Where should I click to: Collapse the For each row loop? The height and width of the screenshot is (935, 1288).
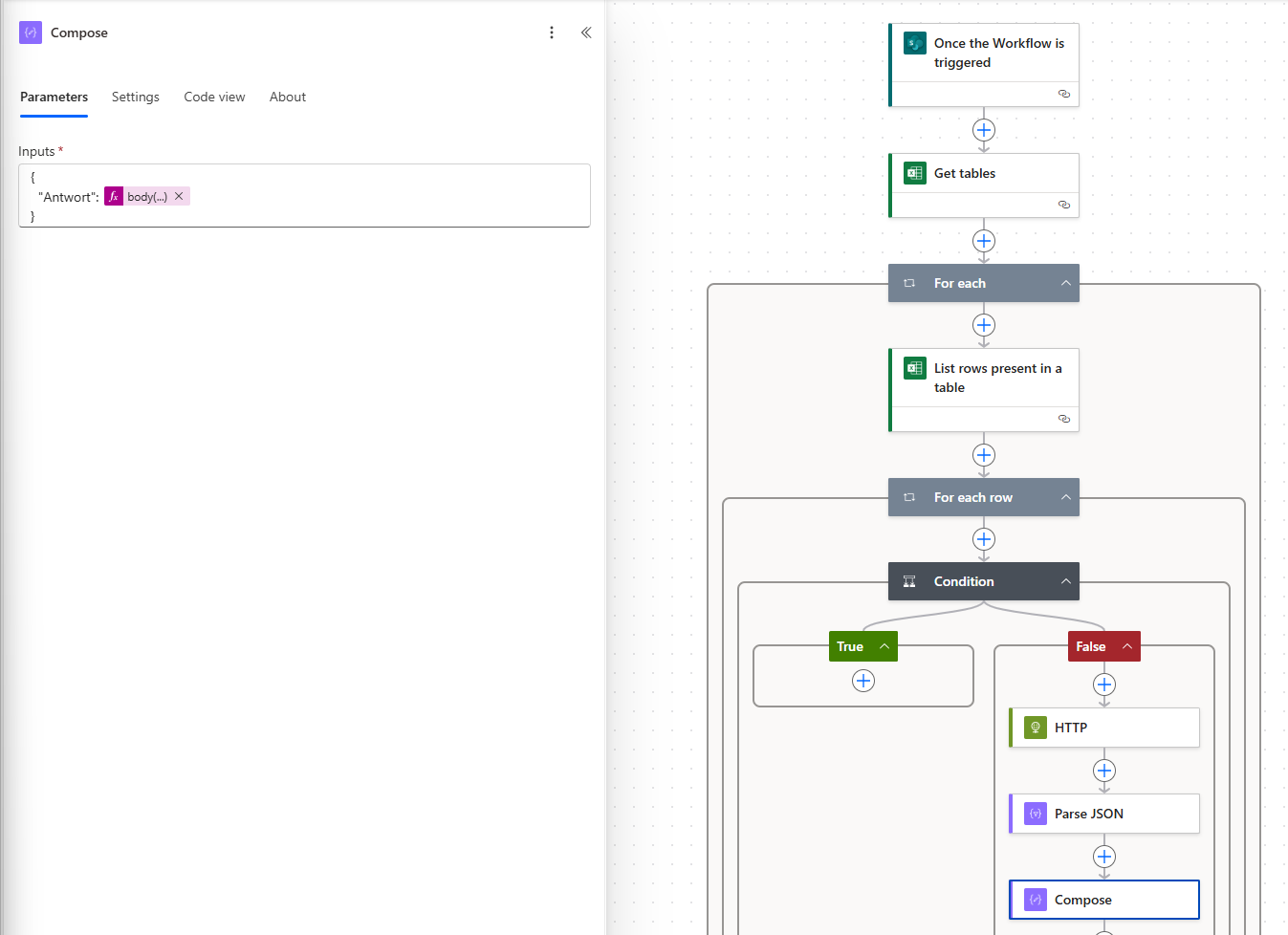click(1065, 497)
